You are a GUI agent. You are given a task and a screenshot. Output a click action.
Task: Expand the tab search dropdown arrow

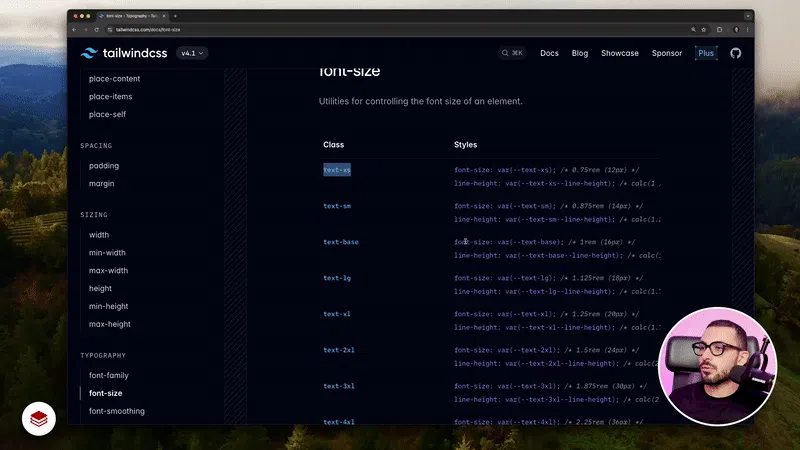(747, 16)
